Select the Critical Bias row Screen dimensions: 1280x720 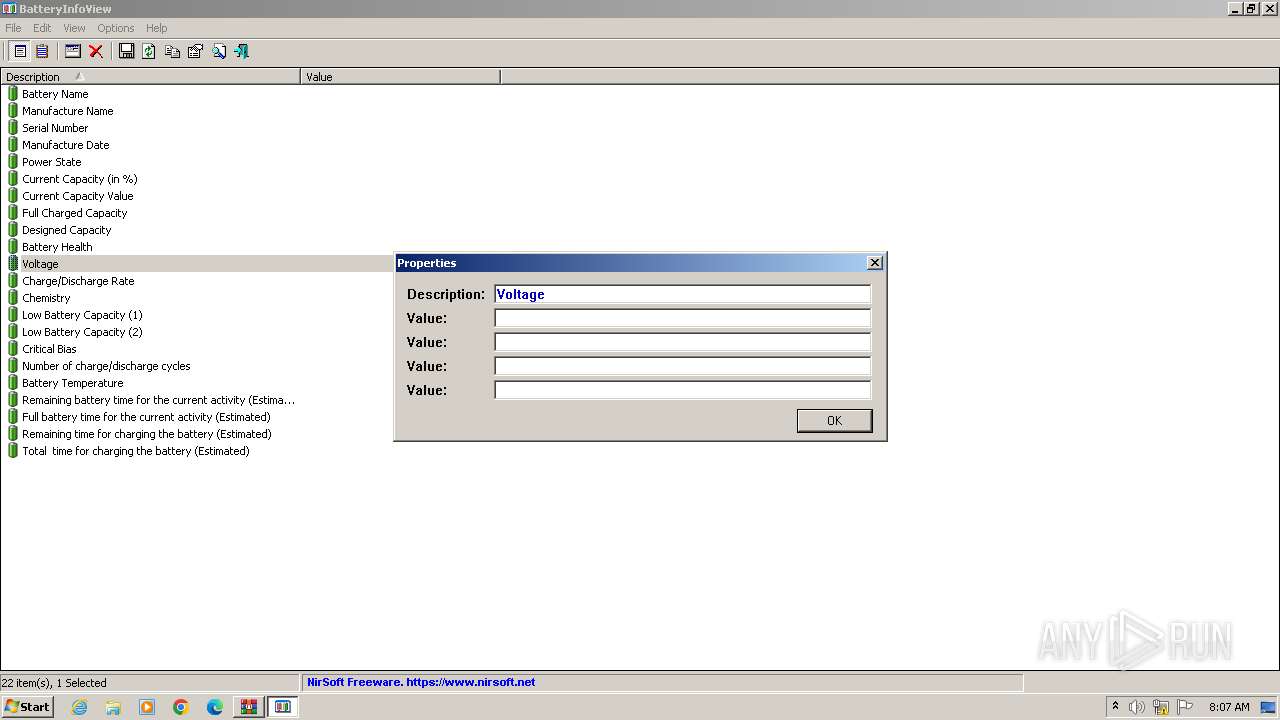[50, 349]
